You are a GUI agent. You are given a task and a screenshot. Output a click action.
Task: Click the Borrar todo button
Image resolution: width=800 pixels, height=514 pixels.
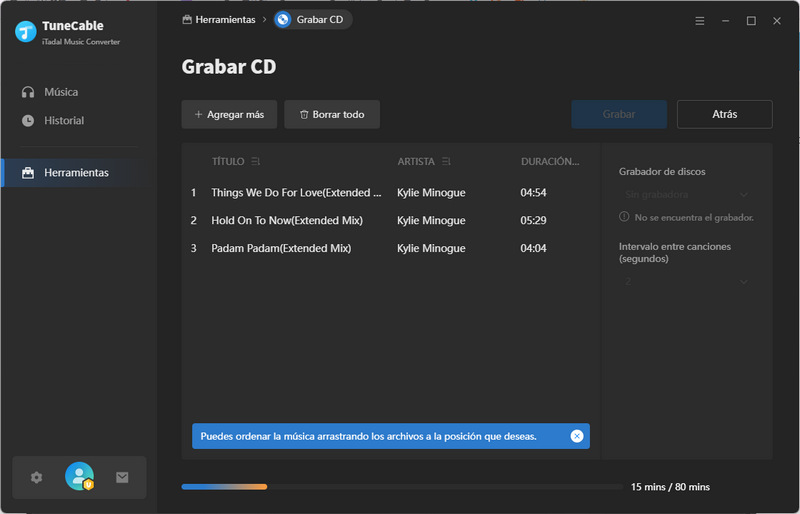[x=332, y=114]
